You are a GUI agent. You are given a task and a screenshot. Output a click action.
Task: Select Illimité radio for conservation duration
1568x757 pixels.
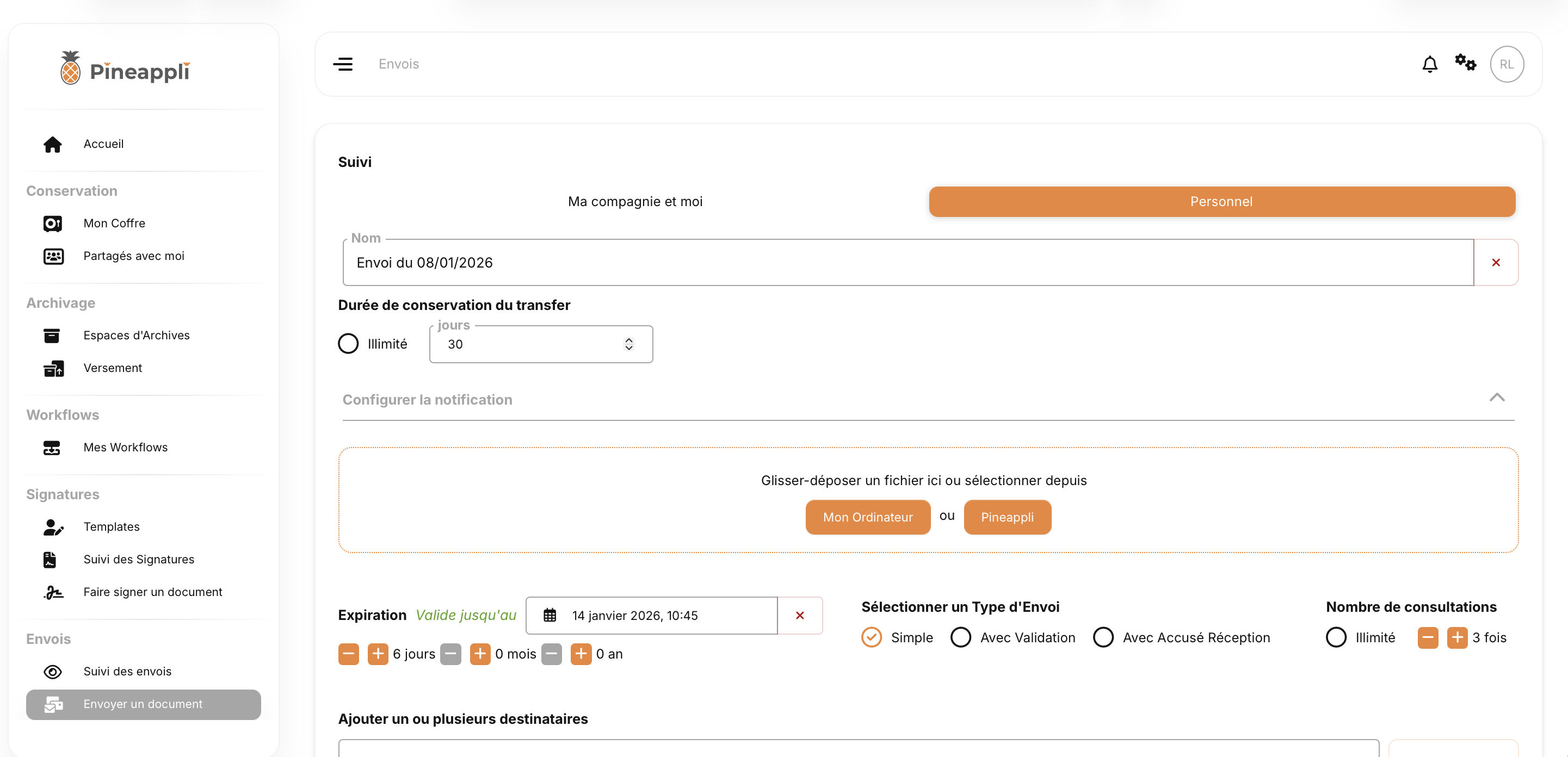tap(348, 344)
